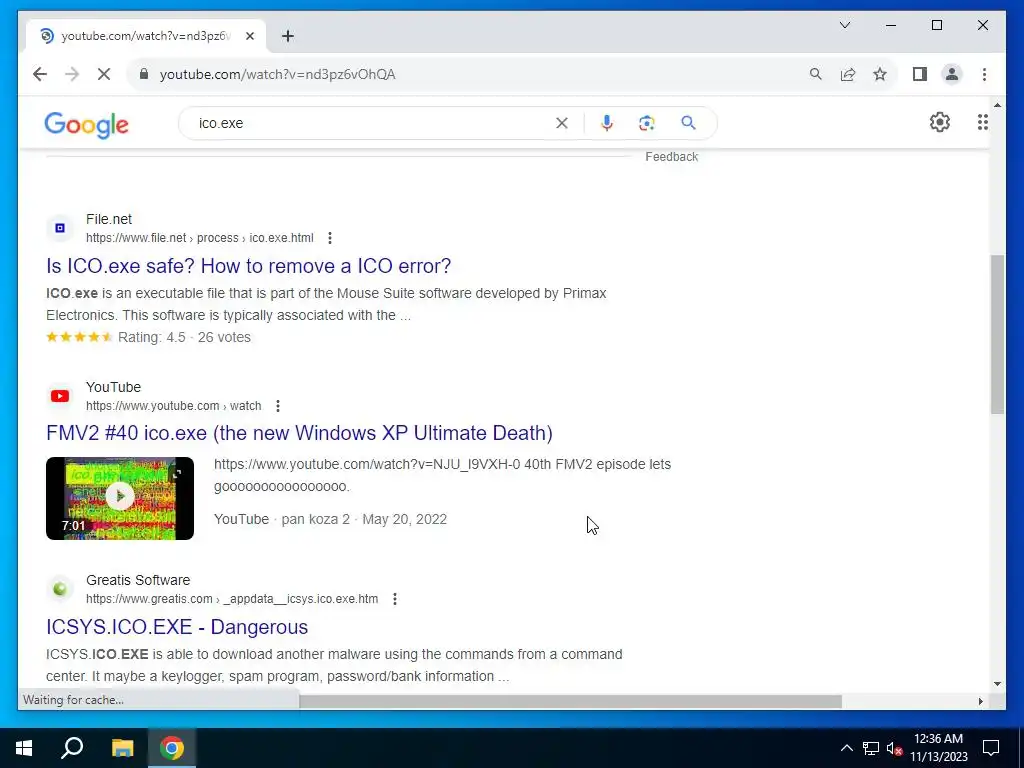Screen dimensions: 1024x768
Task: Open the tab search dropdown
Action: tap(844, 25)
